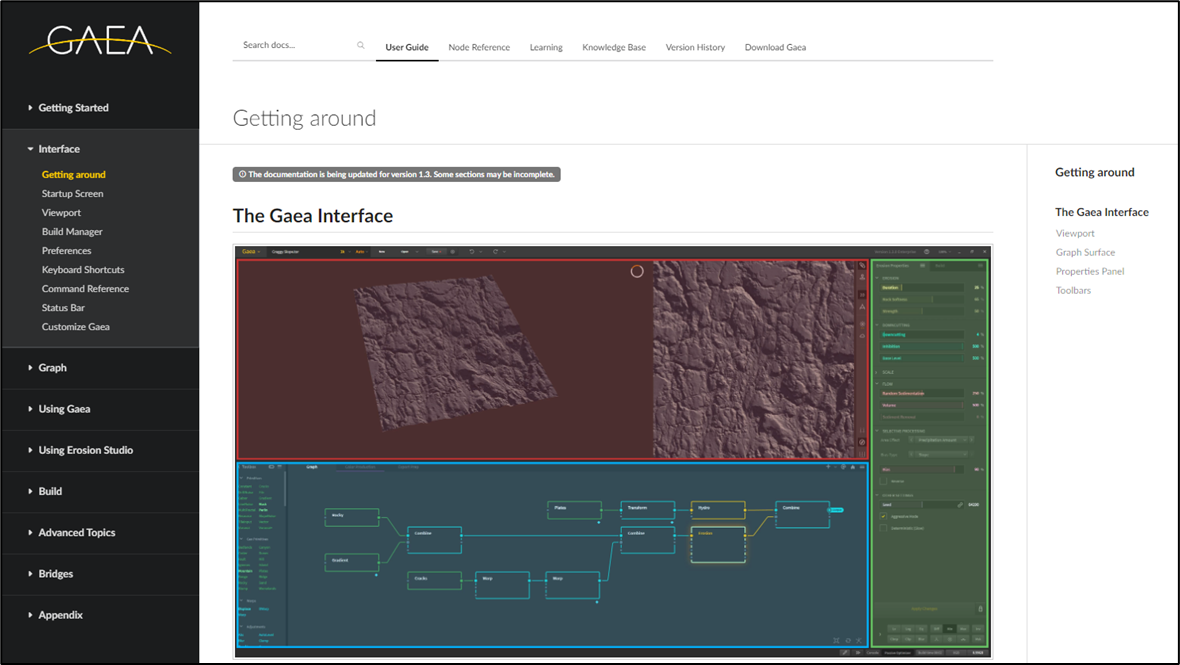This screenshot has height=665, width=1180.
Task: Toggle Aggressive mode checkbox in the screenshot
Action: 883,517
